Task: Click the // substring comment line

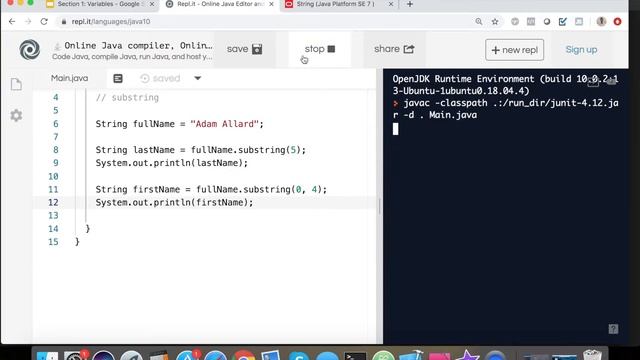Action: click(127, 98)
